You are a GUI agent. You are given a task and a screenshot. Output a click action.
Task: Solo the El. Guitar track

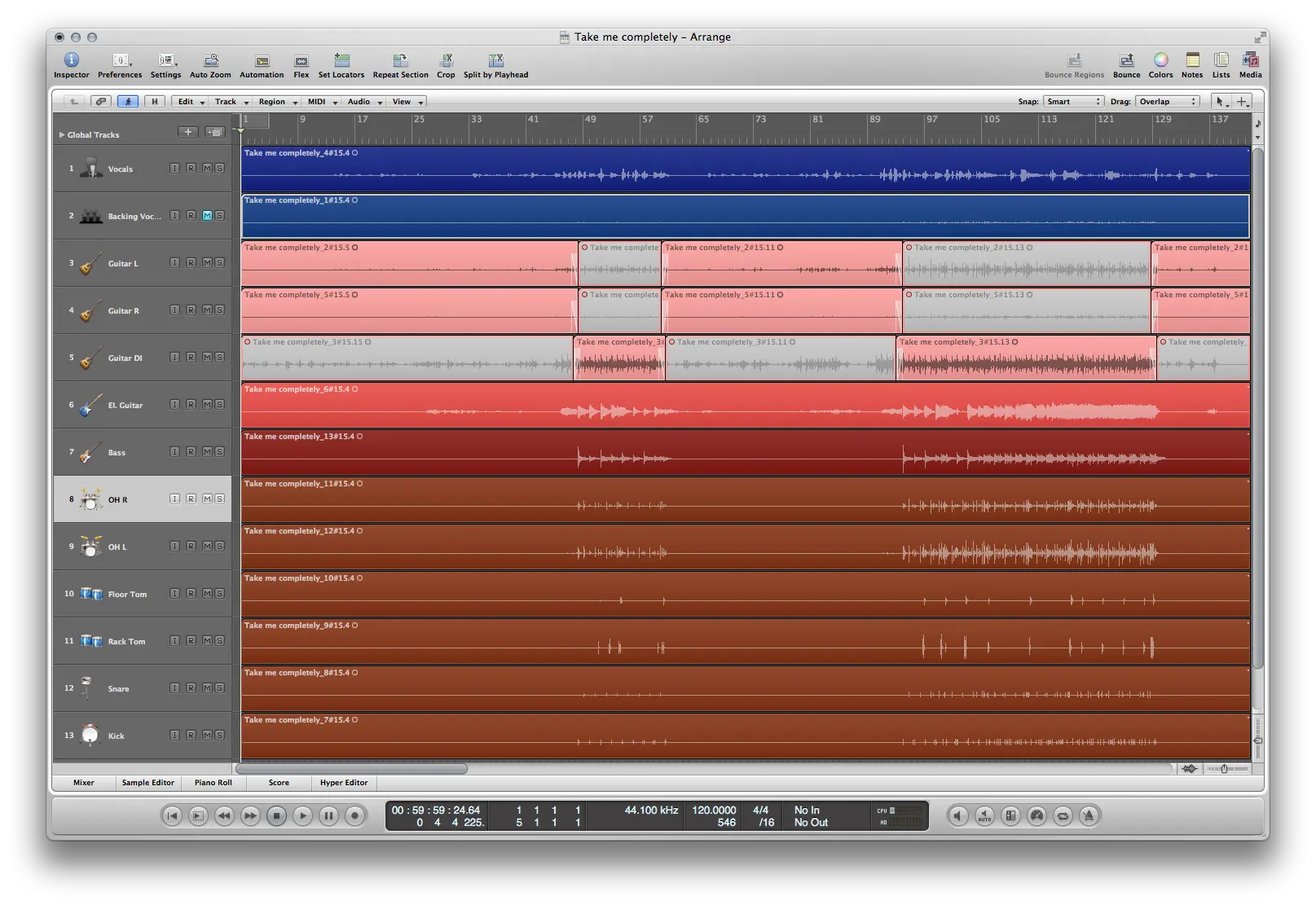pos(219,405)
